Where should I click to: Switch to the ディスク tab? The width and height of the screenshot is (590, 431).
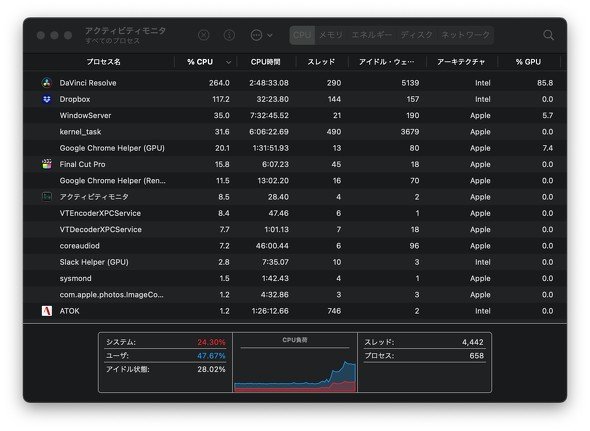(x=416, y=35)
